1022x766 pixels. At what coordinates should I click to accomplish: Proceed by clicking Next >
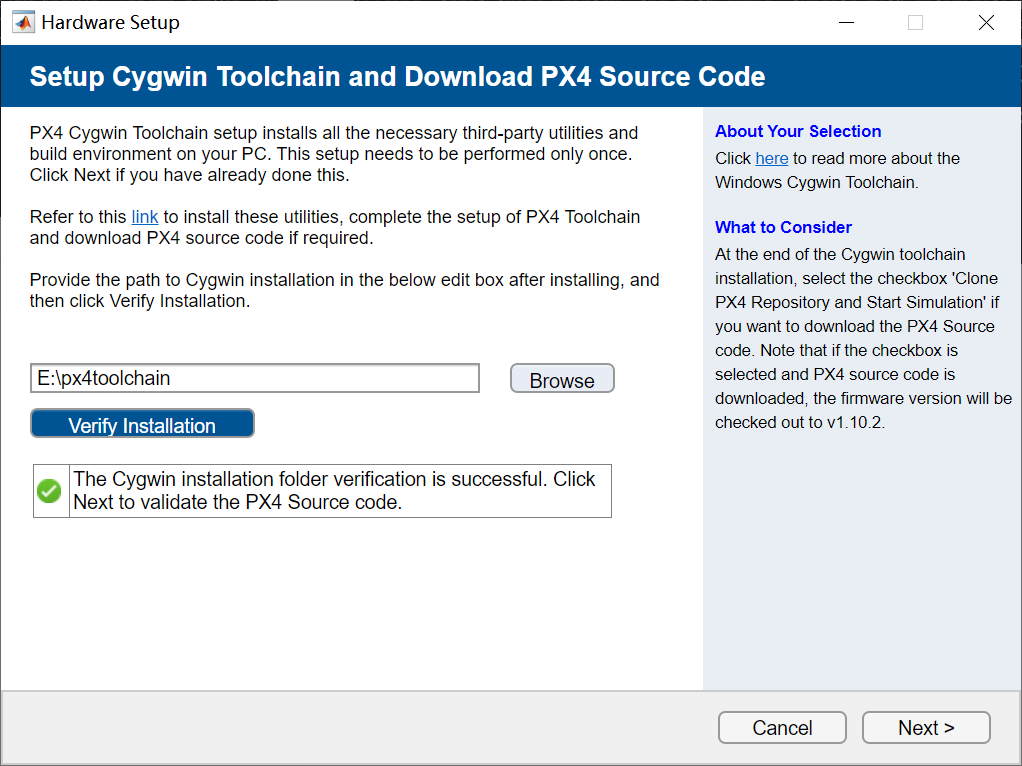pyautogui.click(x=925, y=727)
